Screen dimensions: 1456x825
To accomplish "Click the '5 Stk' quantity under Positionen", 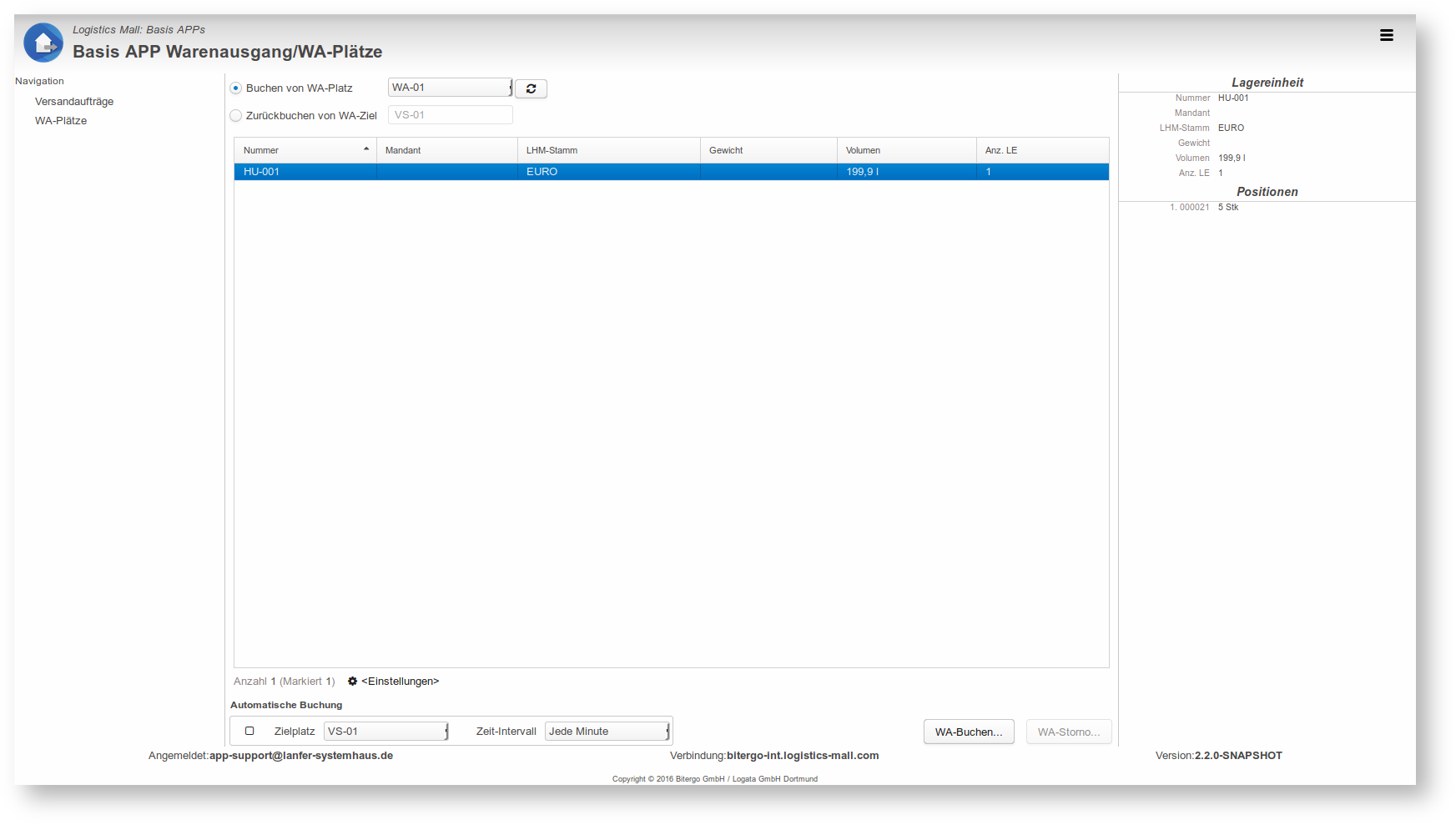I will (1228, 208).
